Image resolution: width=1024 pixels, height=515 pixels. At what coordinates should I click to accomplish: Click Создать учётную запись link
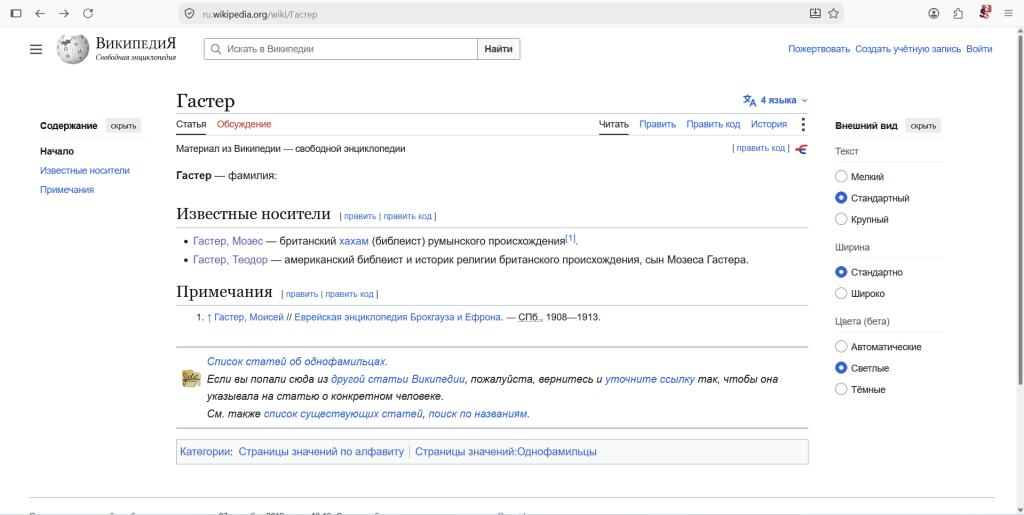point(908,49)
